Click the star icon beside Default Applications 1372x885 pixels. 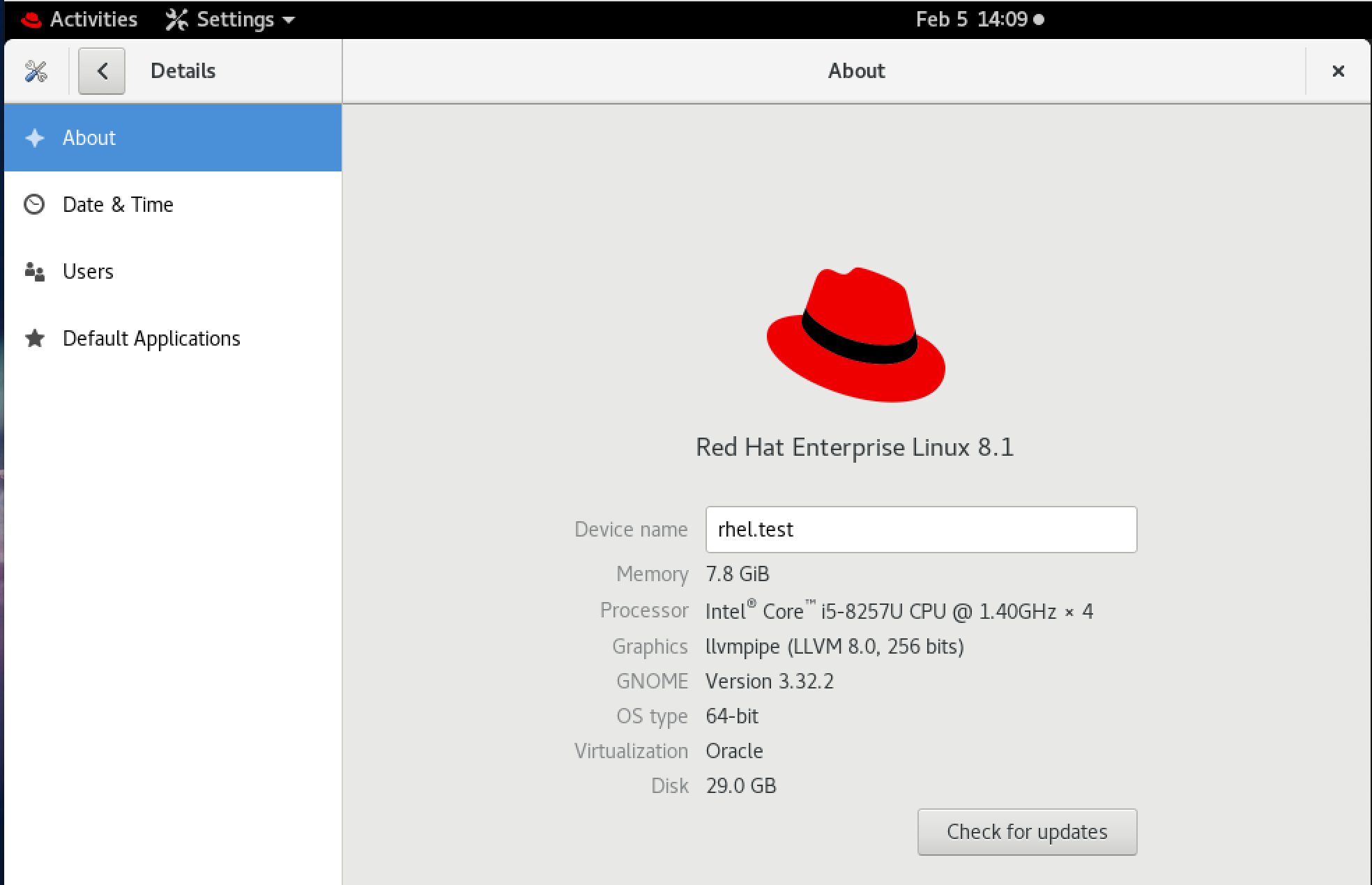(34, 338)
